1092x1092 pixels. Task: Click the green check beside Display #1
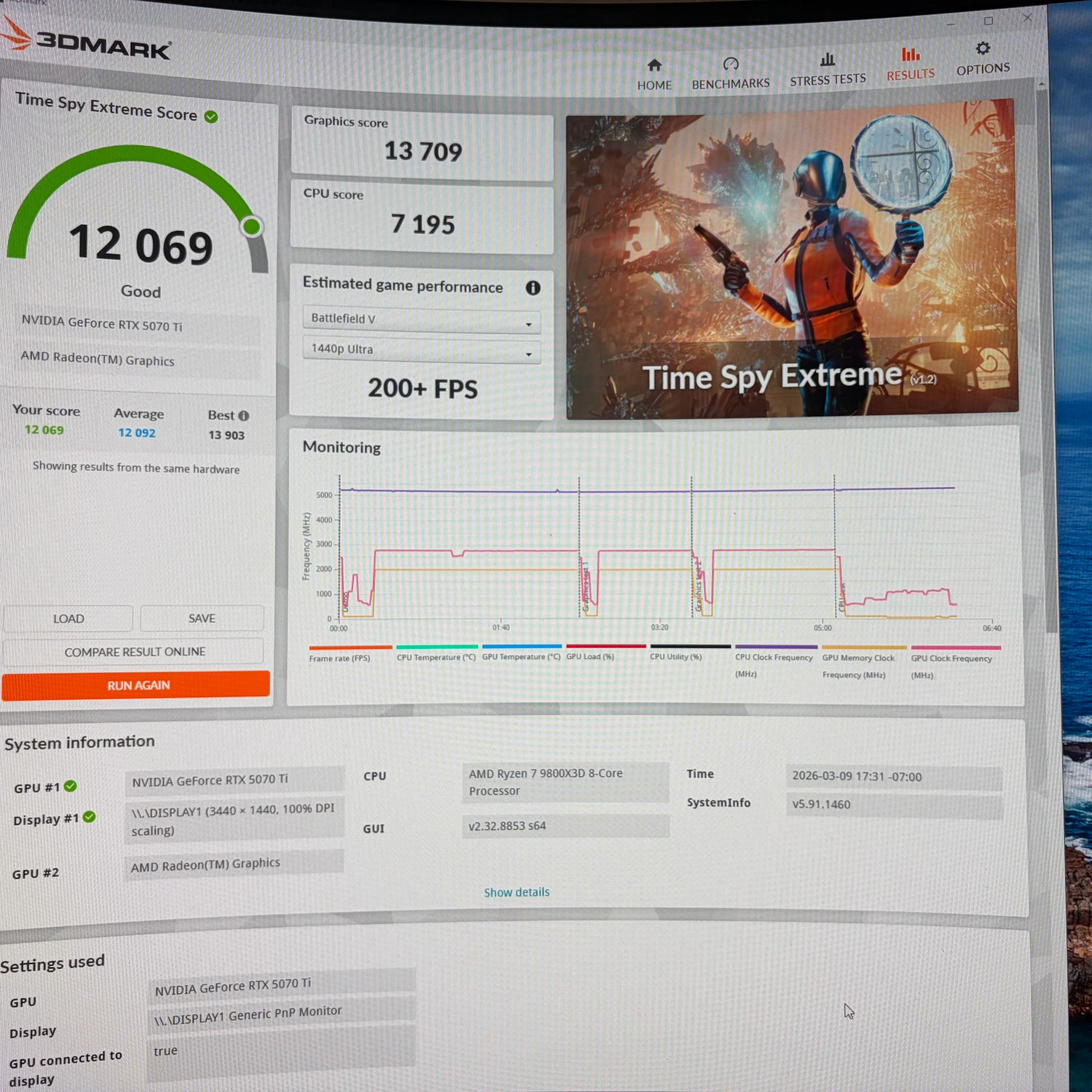coord(89,817)
